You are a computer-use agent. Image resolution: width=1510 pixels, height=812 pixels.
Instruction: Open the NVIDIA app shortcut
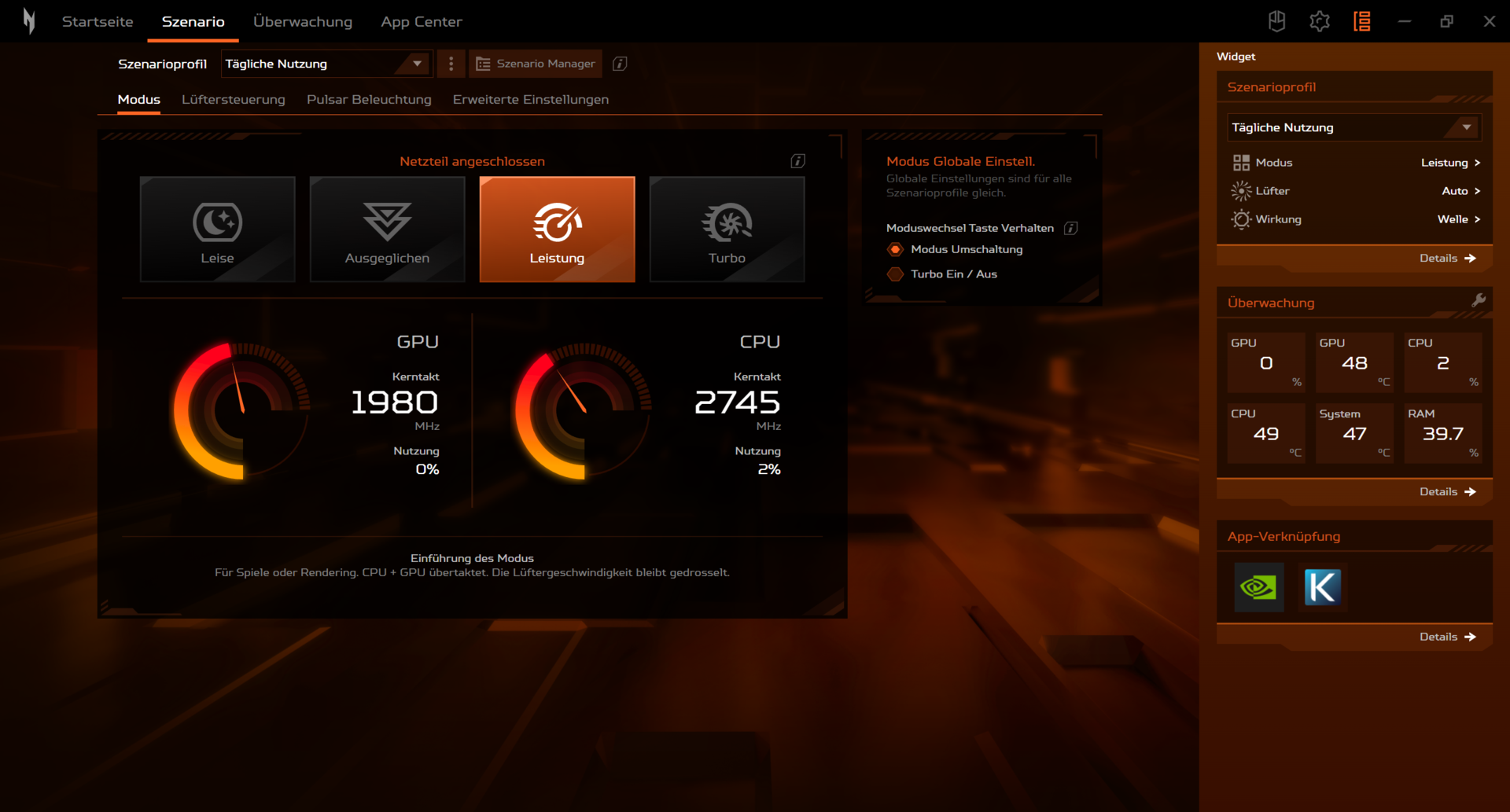[1258, 587]
